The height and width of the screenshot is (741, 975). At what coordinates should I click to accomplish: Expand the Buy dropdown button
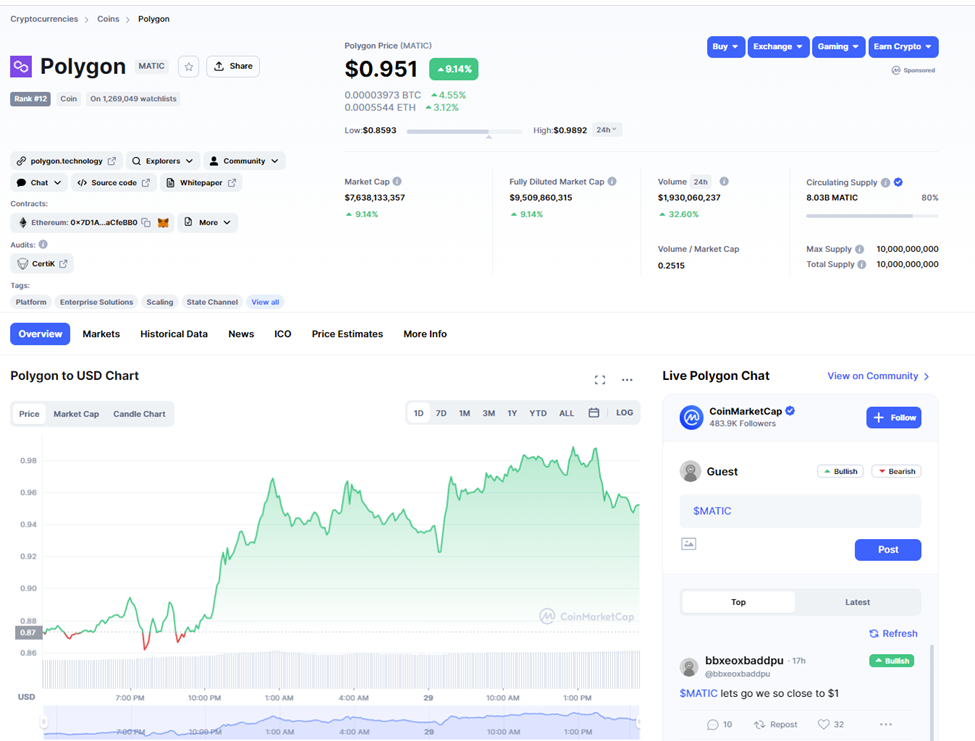pos(726,47)
